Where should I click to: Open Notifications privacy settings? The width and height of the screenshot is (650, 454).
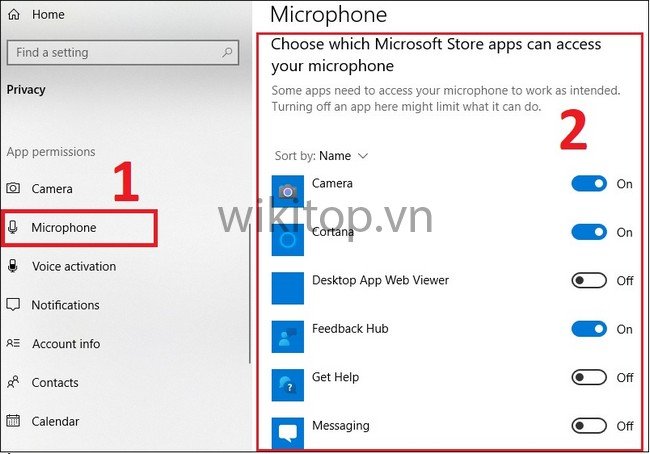point(65,305)
